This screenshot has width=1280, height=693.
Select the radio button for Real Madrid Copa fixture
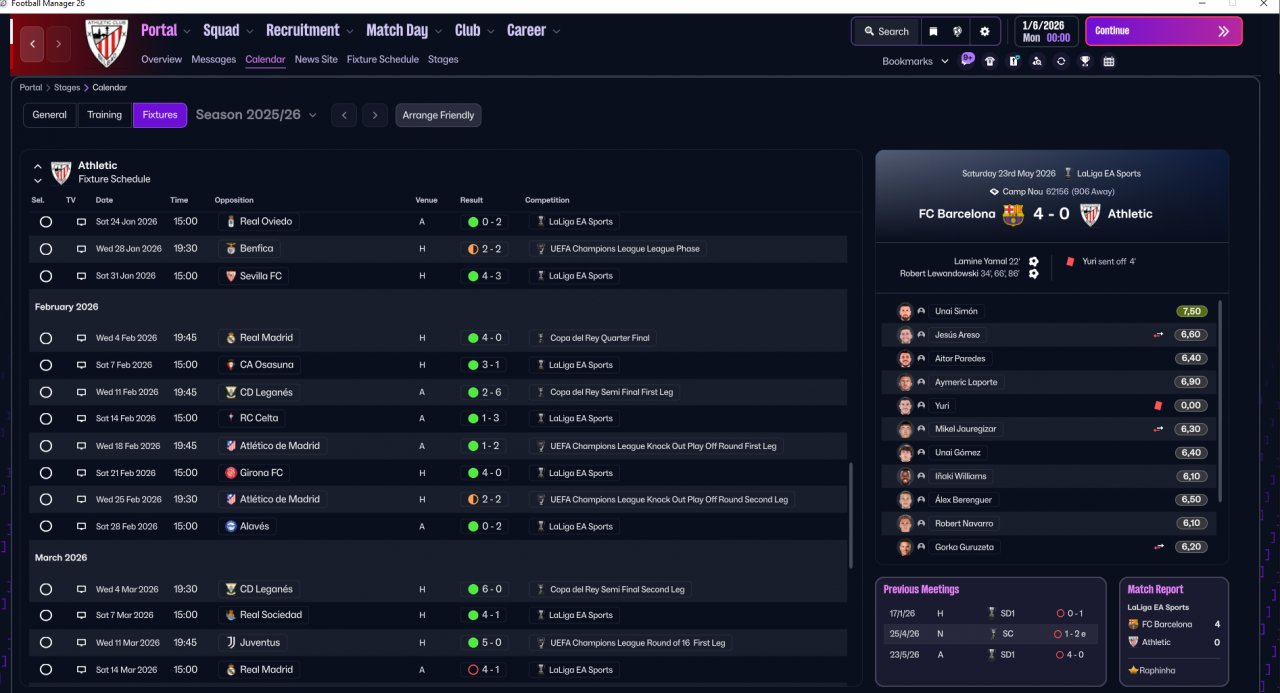pyautogui.click(x=46, y=338)
